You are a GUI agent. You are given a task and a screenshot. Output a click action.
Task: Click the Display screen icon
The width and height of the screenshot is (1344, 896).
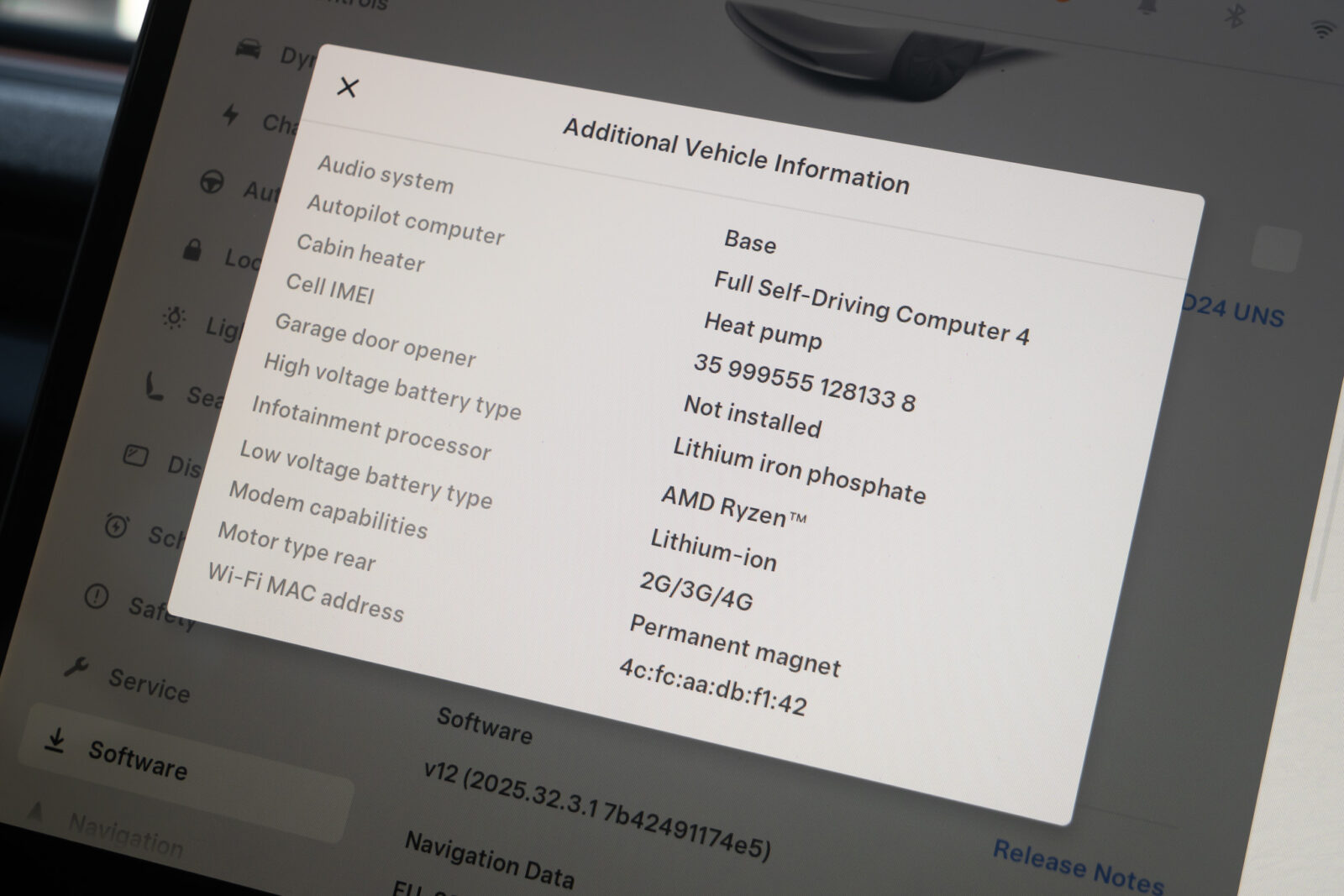coord(135,456)
